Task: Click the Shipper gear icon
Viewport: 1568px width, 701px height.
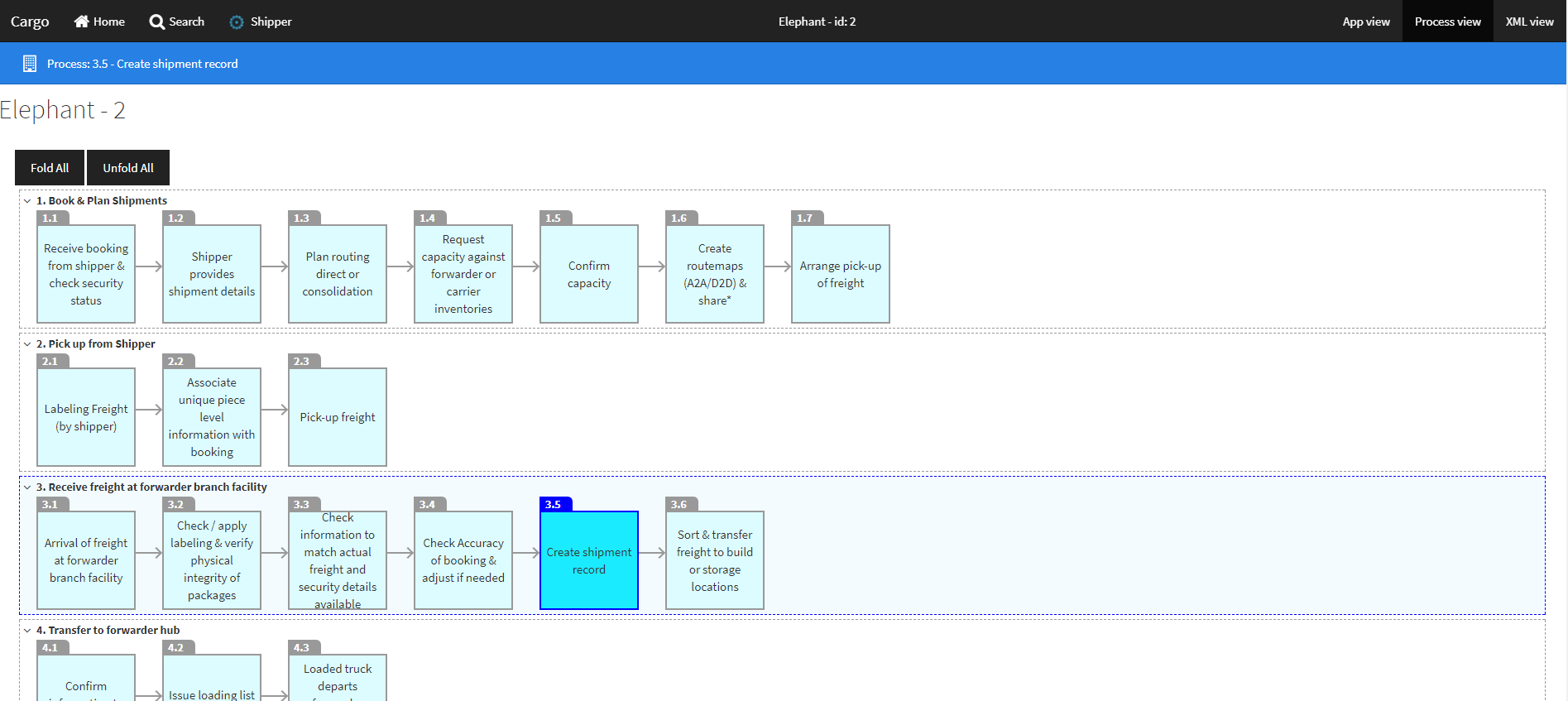Action: tap(237, 22)
